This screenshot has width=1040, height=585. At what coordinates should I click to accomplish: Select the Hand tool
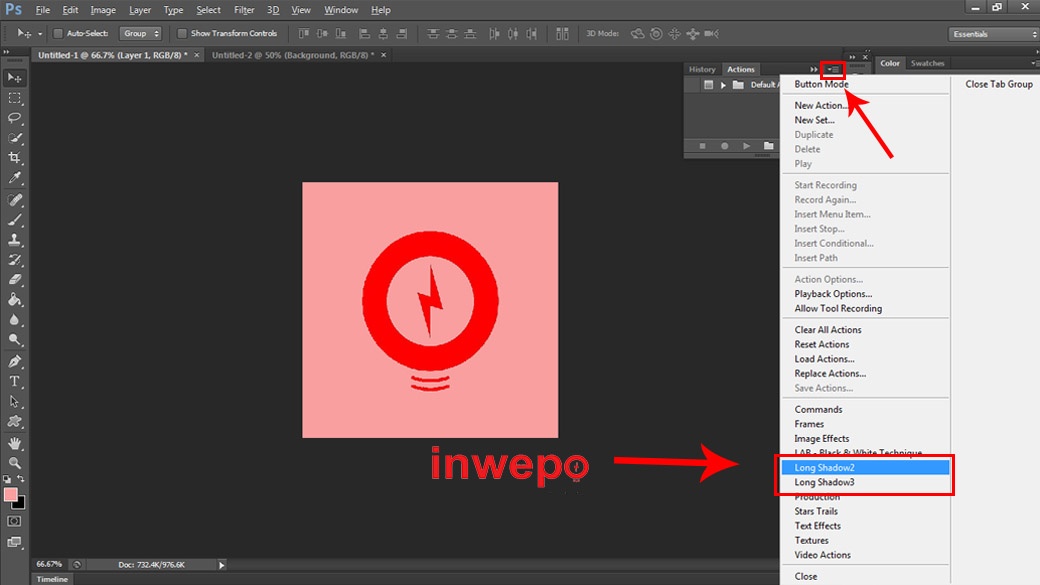pyautogui.click(x=15, y=443)
